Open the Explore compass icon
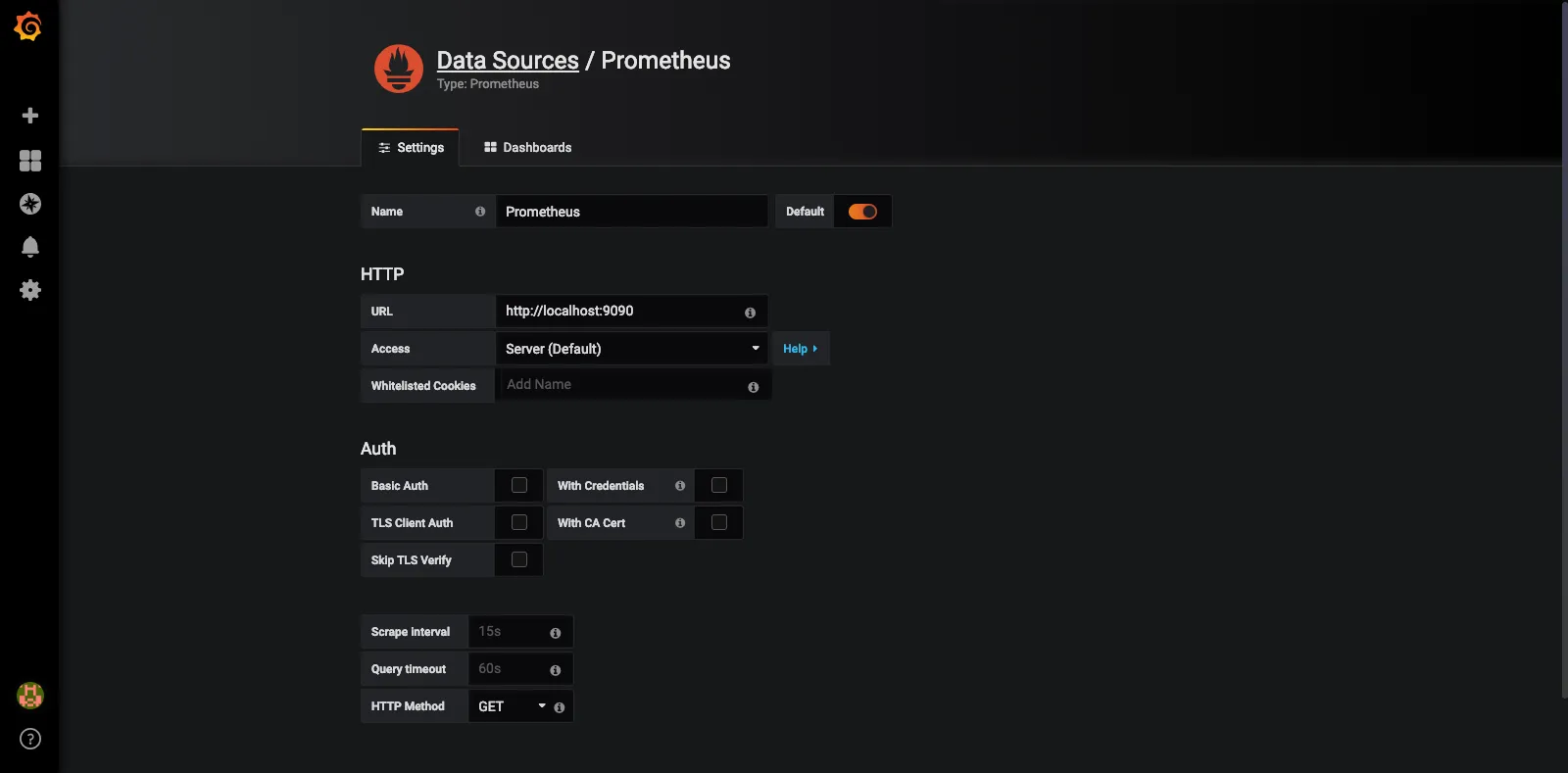Screen dimensions: 1568x773 [x=30, y=204]
